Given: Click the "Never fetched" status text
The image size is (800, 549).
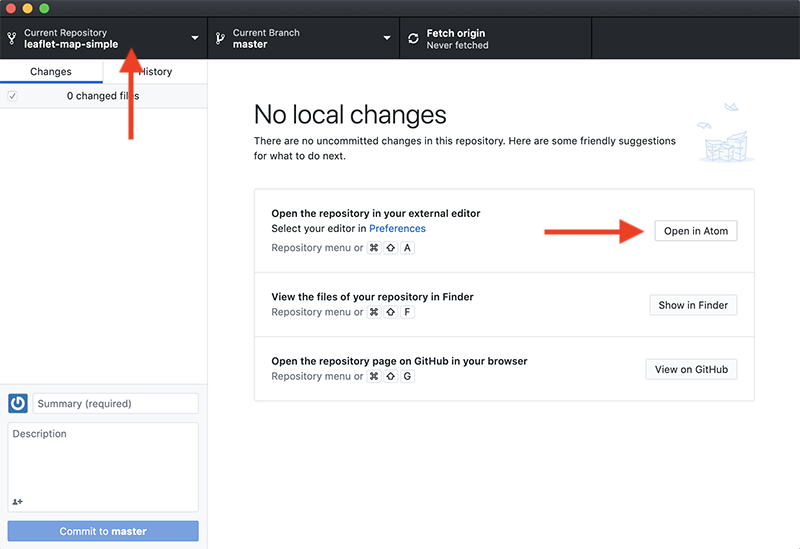Looking at the screenshot, I should [457, 45].
